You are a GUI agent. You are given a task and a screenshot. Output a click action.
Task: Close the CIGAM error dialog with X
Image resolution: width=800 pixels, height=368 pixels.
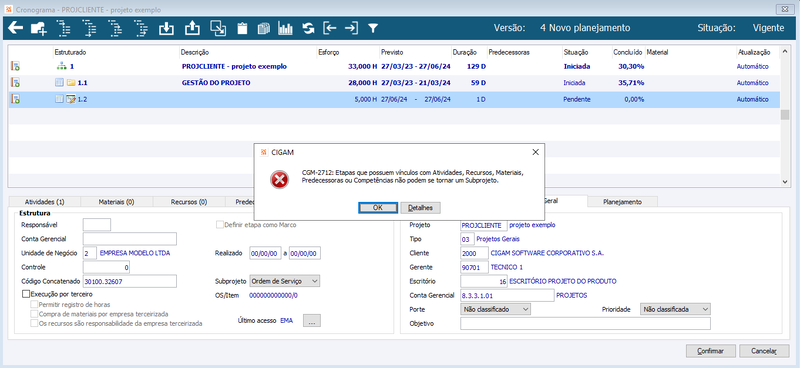point(535,152)
